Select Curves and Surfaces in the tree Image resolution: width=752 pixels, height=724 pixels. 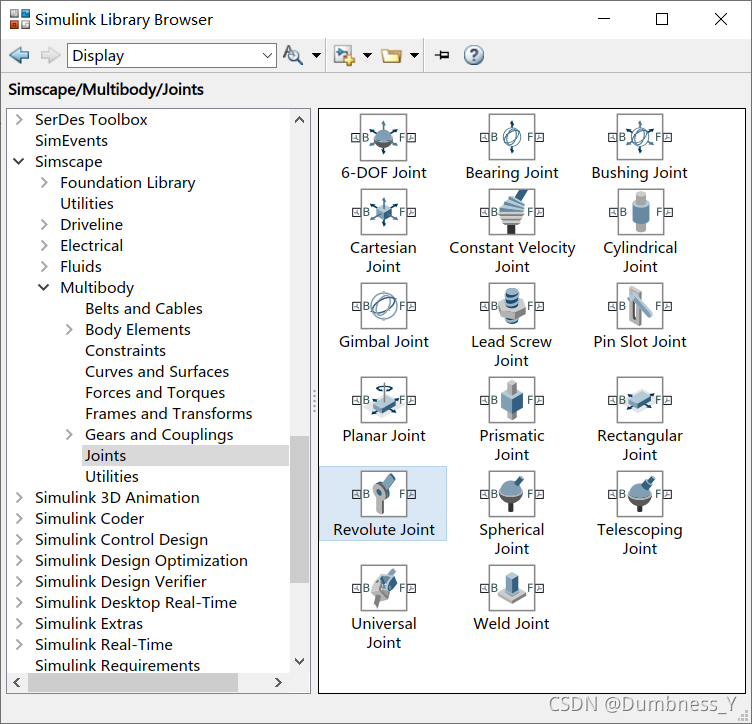pos(157,372)
